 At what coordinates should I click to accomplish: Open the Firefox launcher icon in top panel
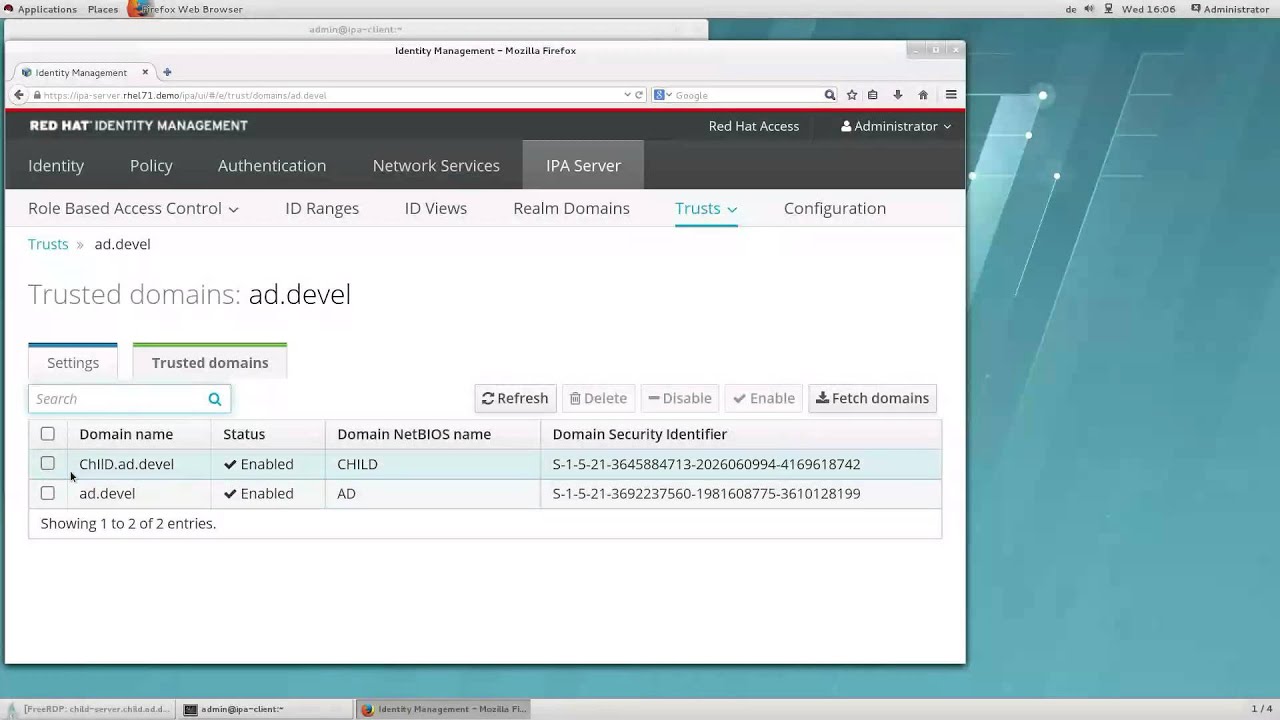pyautogui.click(x=135, y=9)
